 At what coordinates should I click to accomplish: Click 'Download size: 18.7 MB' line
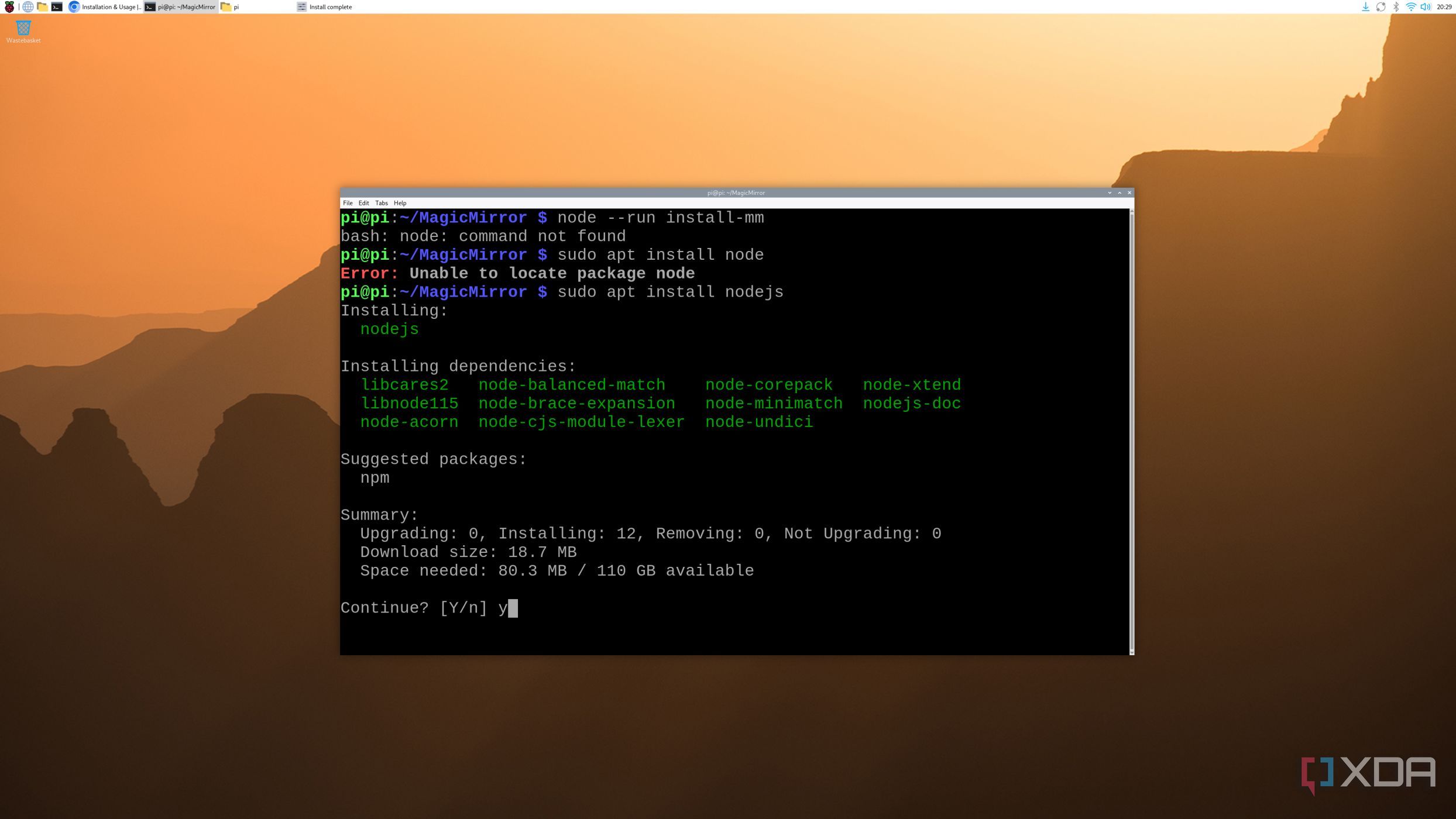click(x=468, y=552)
